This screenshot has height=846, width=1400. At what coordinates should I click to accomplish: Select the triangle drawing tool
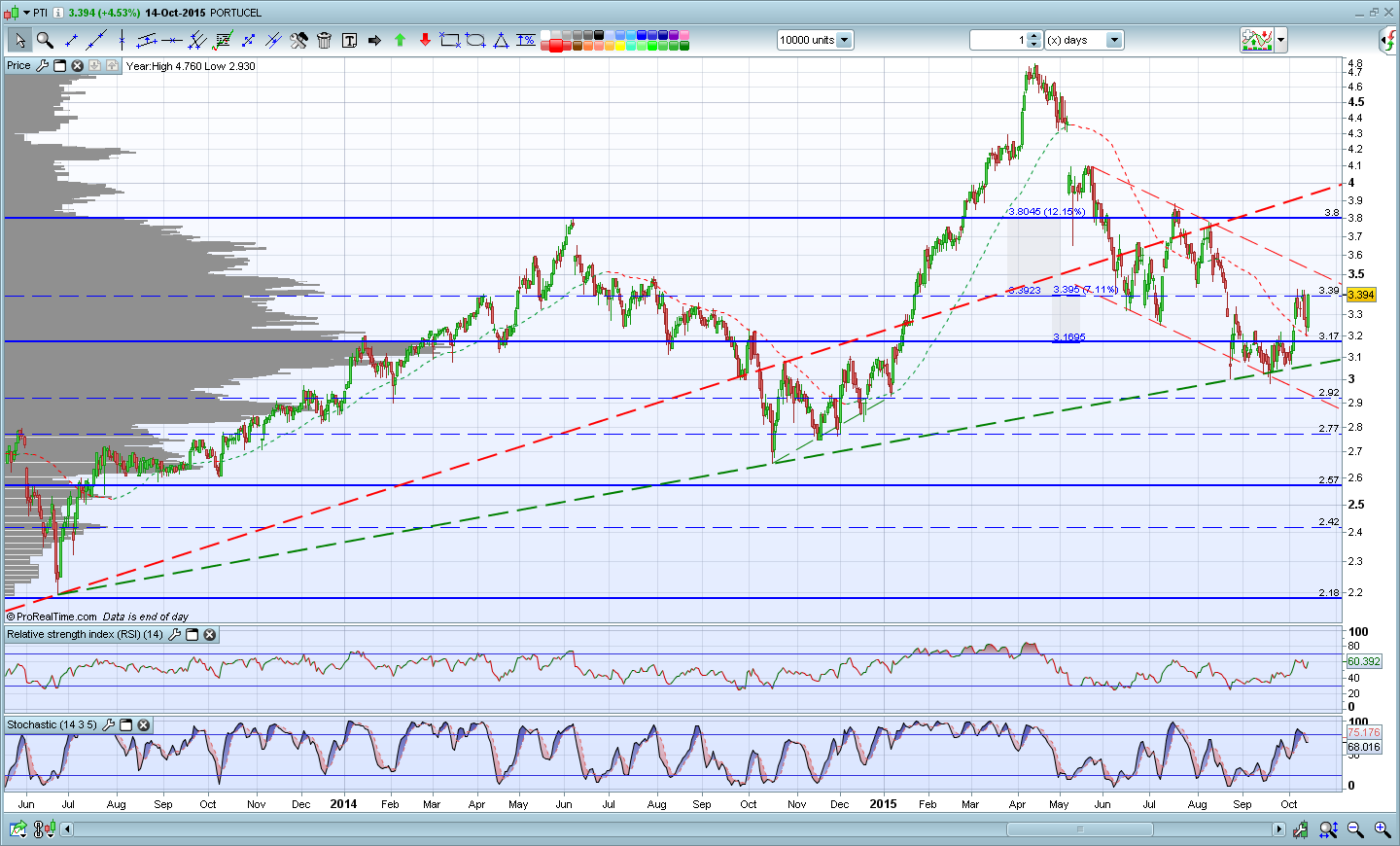point(501,40)
